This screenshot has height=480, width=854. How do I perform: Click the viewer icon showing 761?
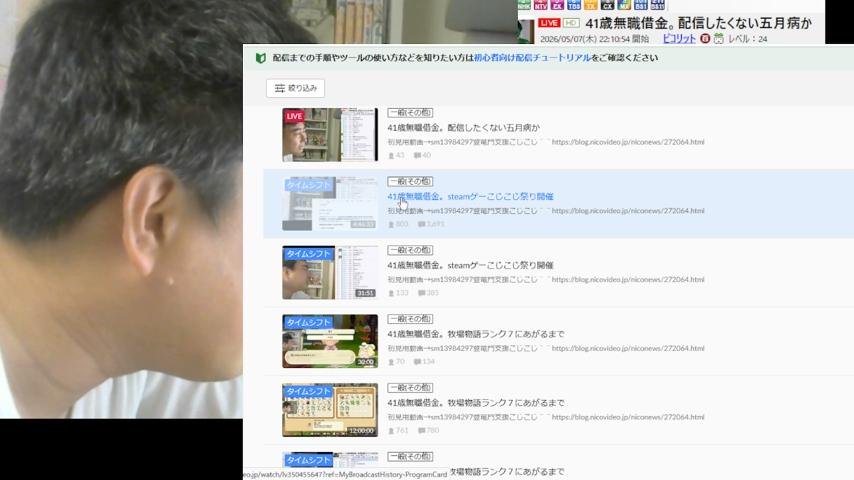click(391, 430)
